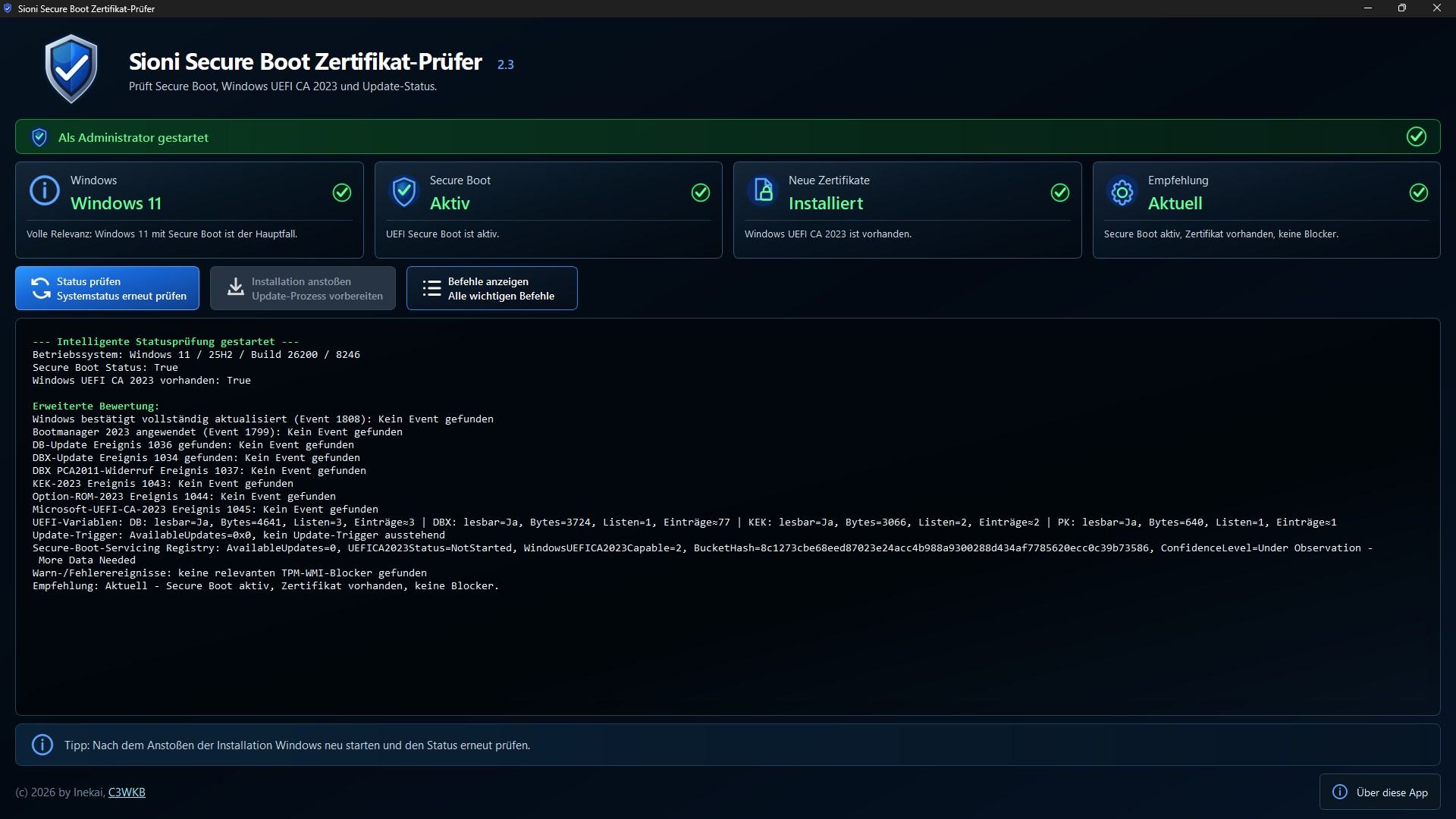Click 'Windows UEFI CA 2023 ist vorhanden.' text
This screenshot has width=1456, height=819.
coord(828,234)
